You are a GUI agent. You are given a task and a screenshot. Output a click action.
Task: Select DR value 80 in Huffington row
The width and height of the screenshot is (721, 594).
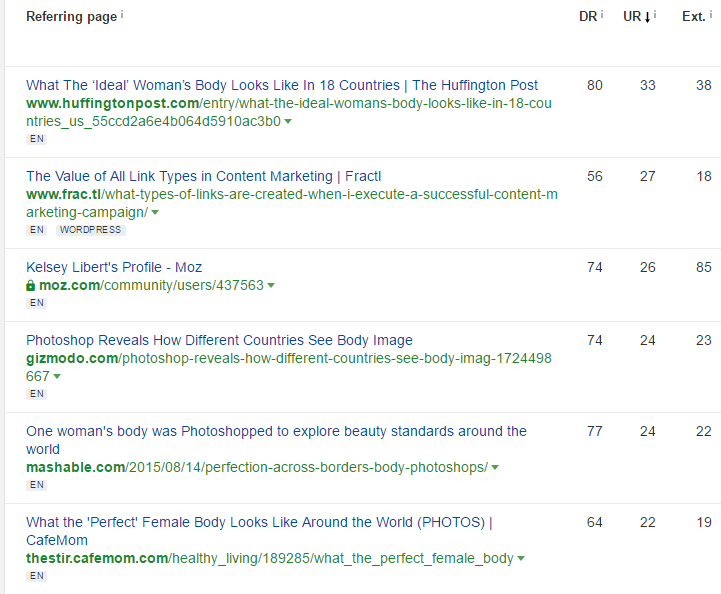[595, 85]
